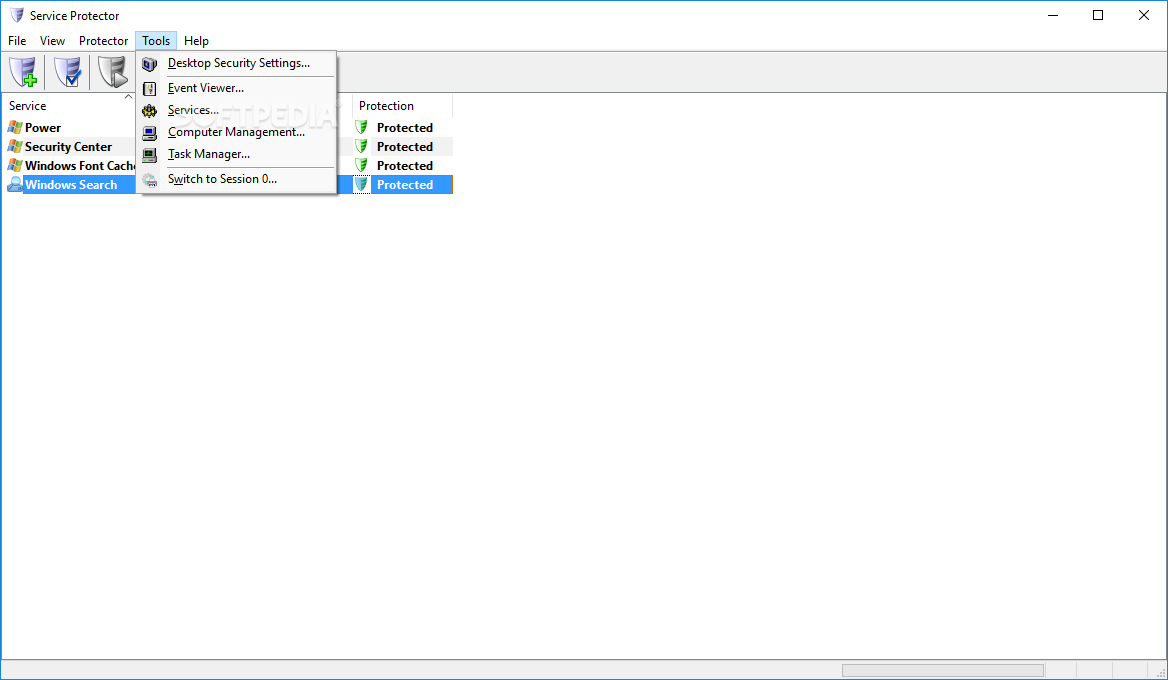Image resolution: width=1168 pixels, height=680 pixels.
Task: Click Protected status for Power
Action: click(404, 127)
